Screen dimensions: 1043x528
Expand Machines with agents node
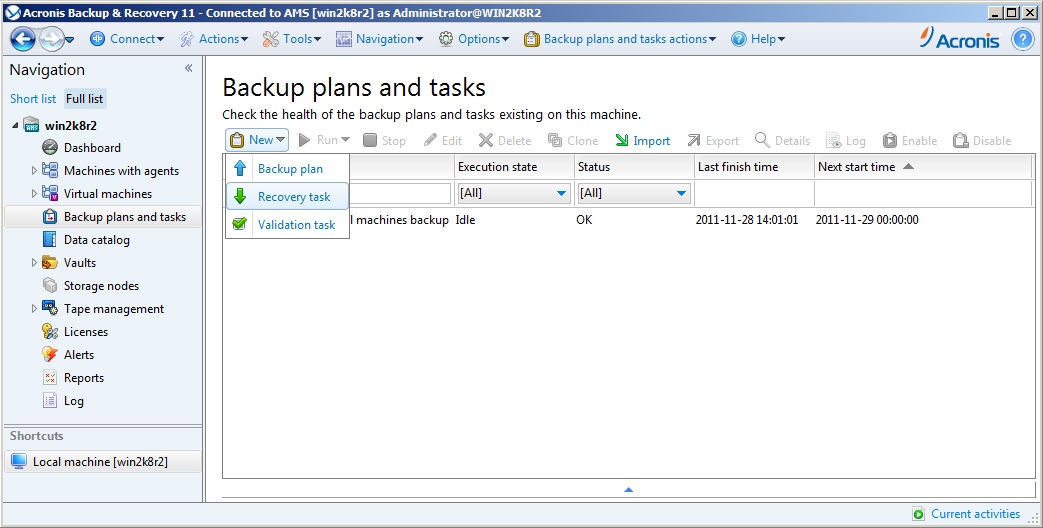tap(35, 171)
